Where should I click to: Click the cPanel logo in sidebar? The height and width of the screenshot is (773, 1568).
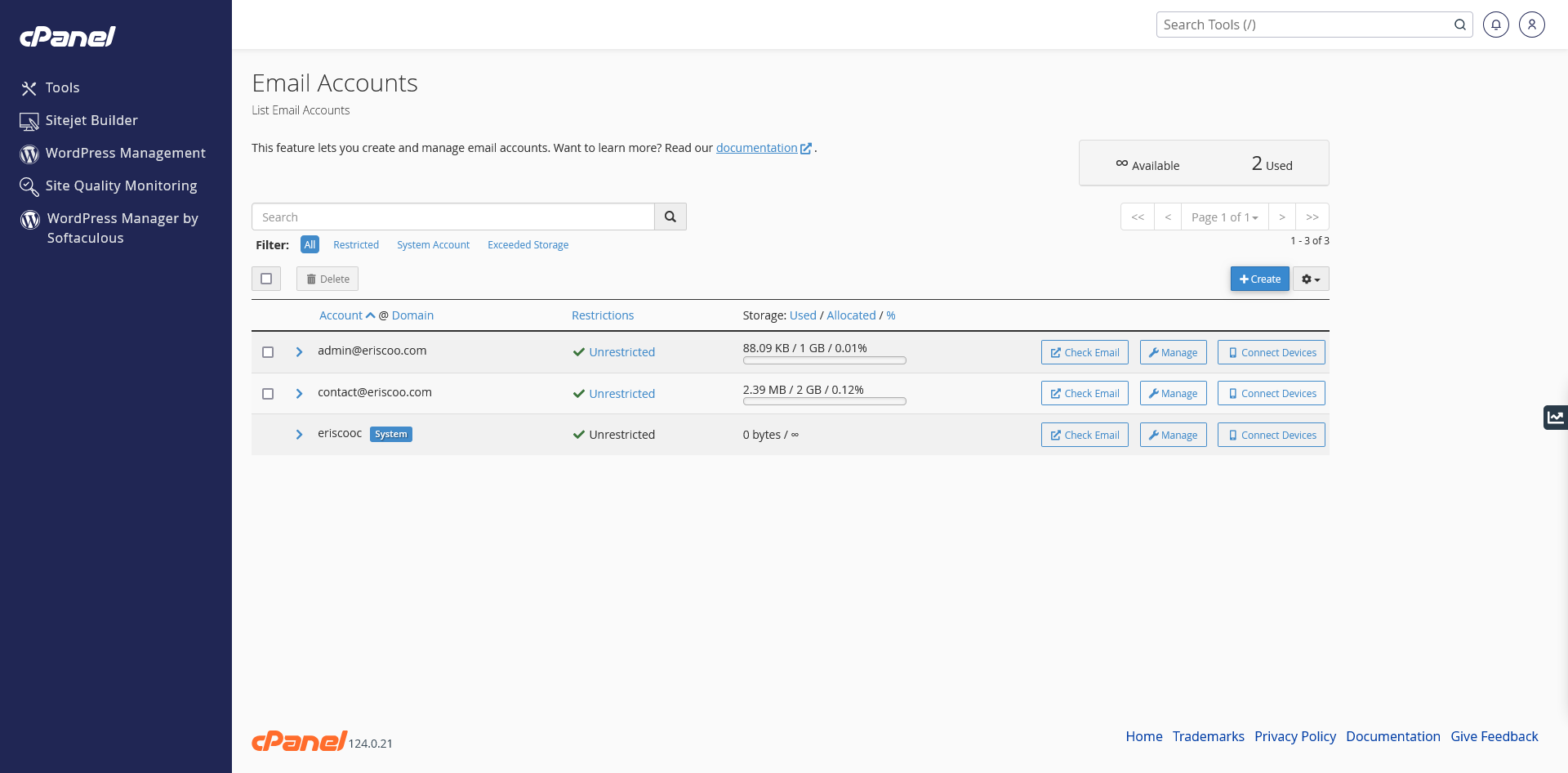[68, 37]
